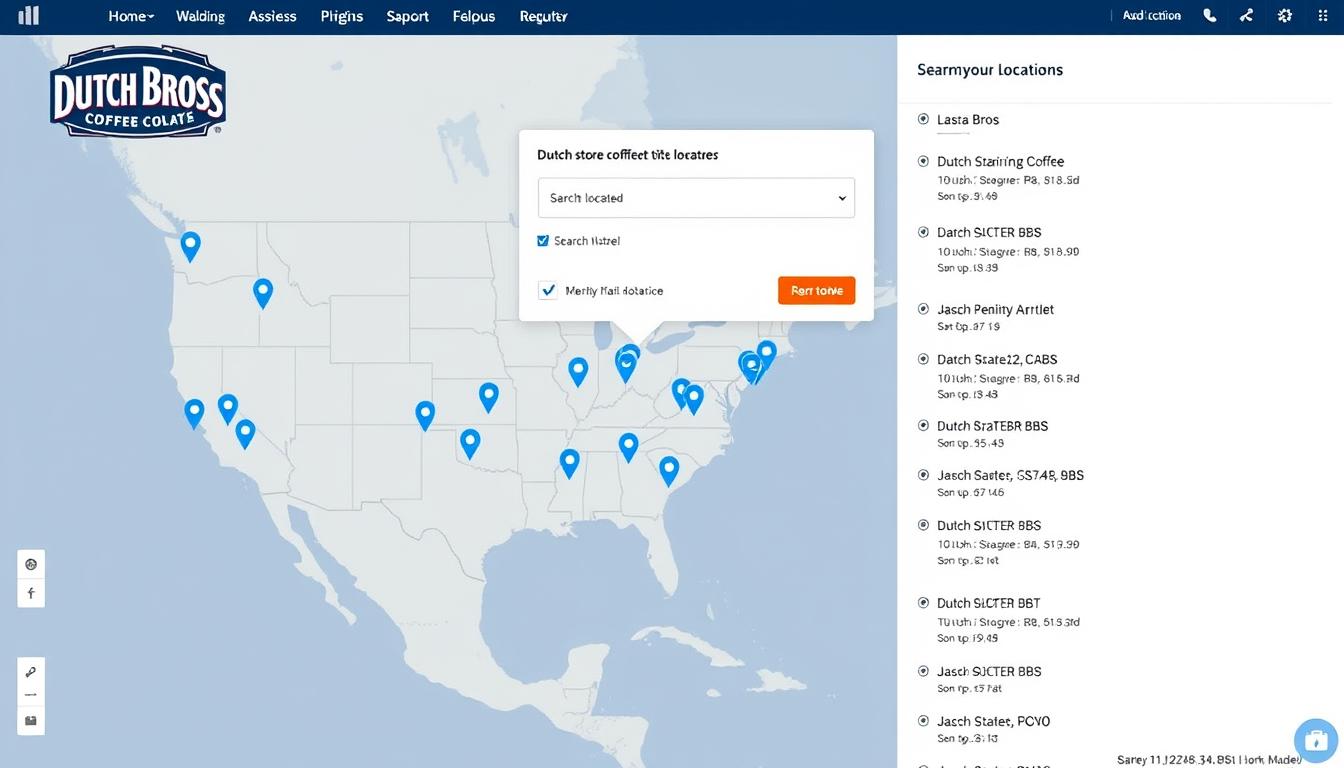Click the 'Dutch store coffeet tite locatres' popup title

pyautogui.click(x=627, y=155)
